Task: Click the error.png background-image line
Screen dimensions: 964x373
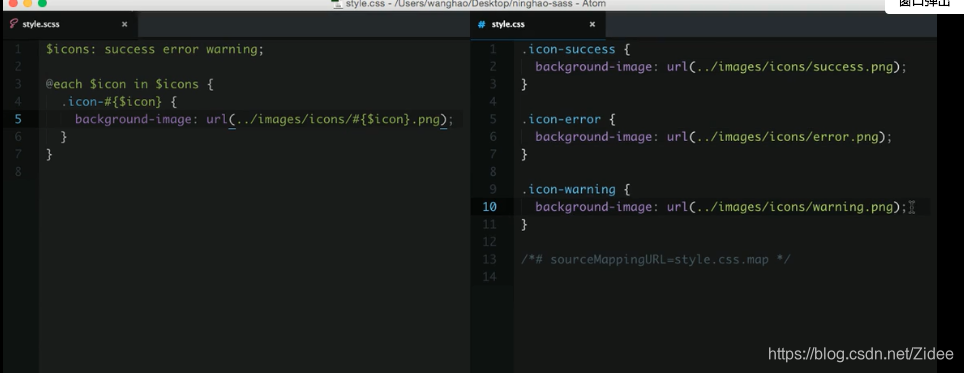Action: [714, 136]
